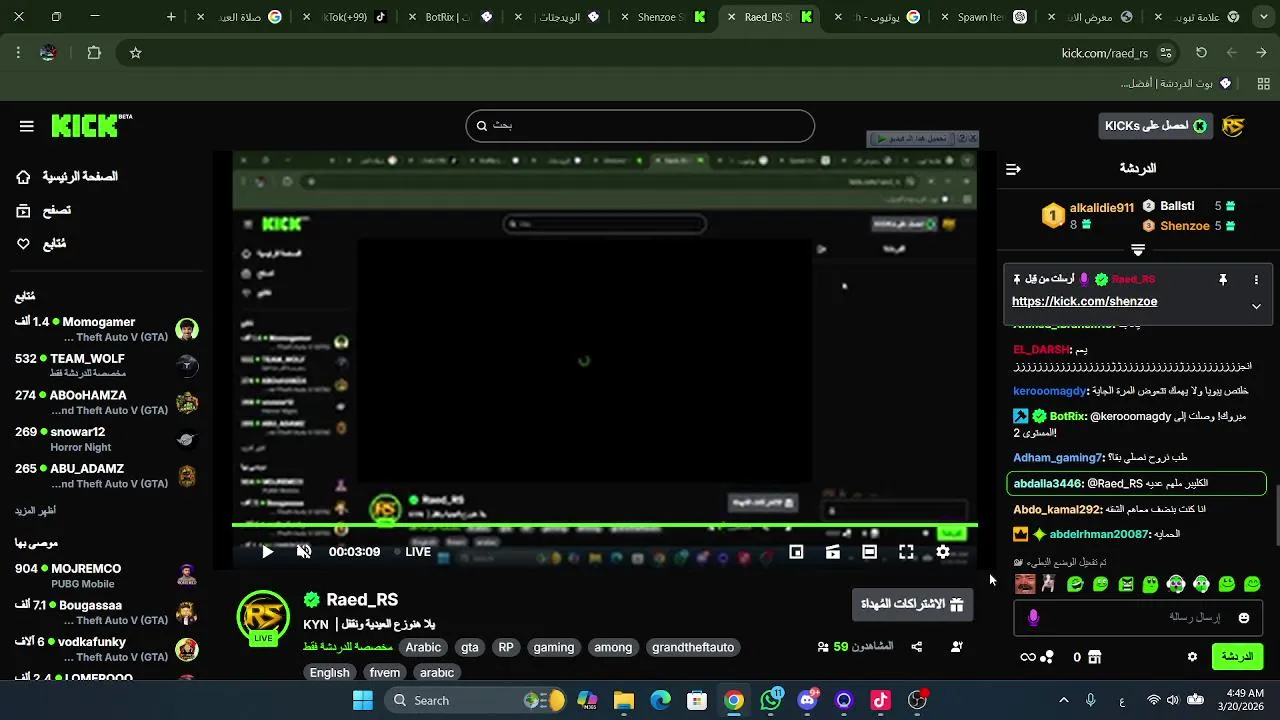Open the clip creation icon on the player

pyautogui.click(x=832, y=552)
